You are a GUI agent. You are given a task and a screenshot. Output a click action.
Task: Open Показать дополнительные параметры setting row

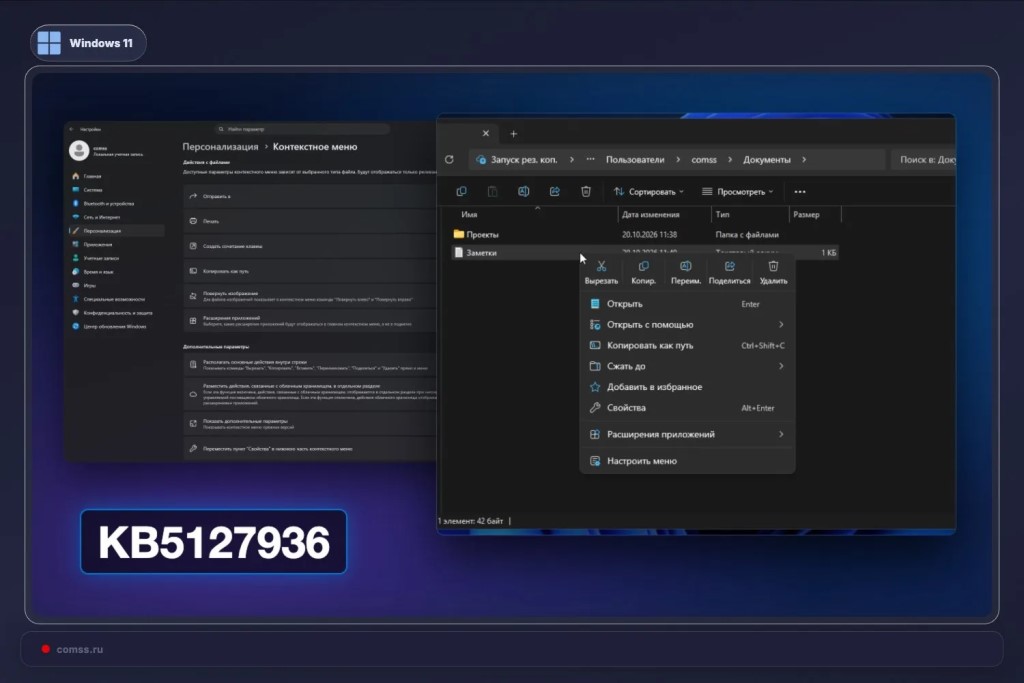(x=310, y=424)
